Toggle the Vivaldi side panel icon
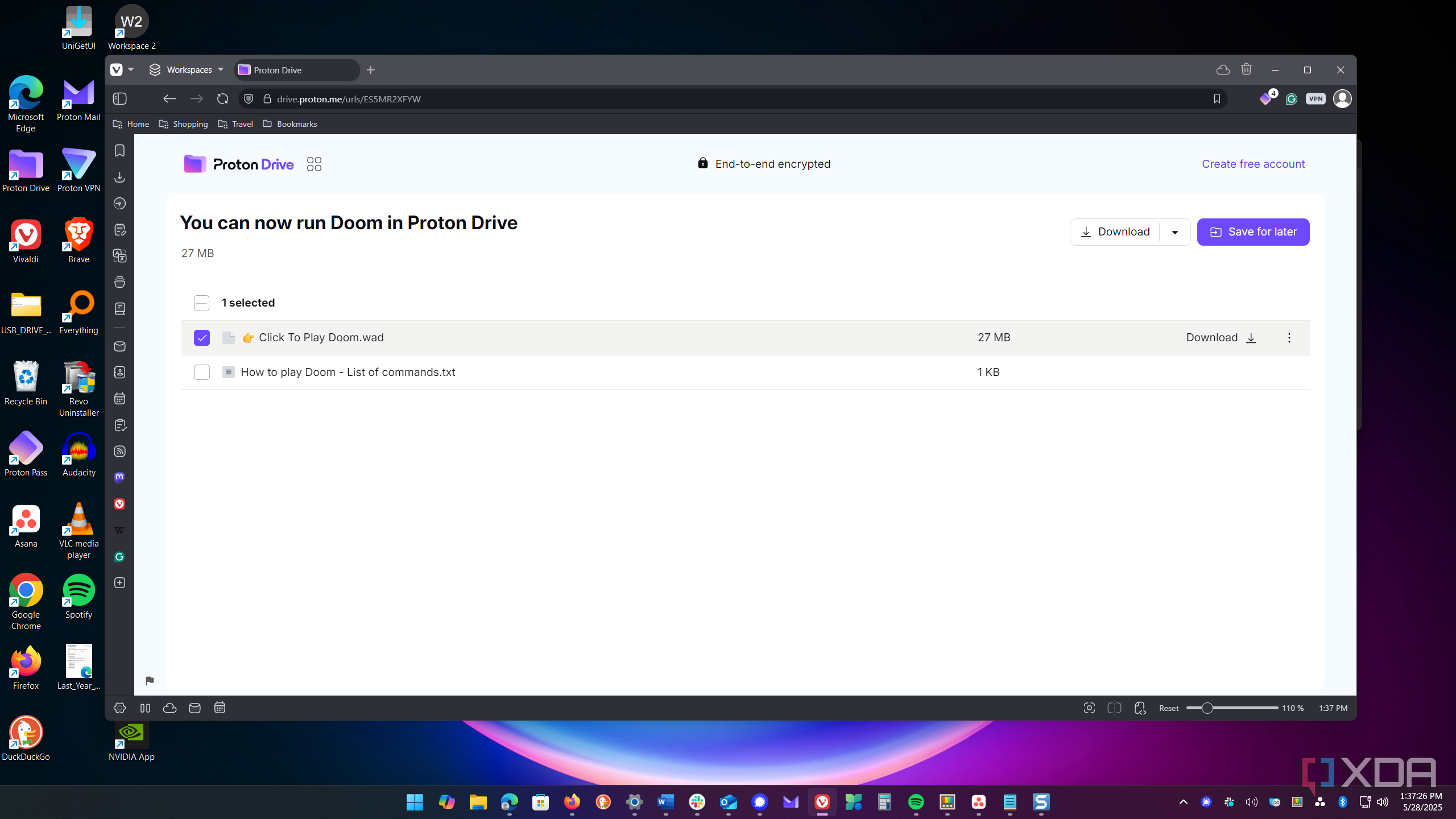The width and height of the screenshot is (1456, 819). tap(120, 99)
